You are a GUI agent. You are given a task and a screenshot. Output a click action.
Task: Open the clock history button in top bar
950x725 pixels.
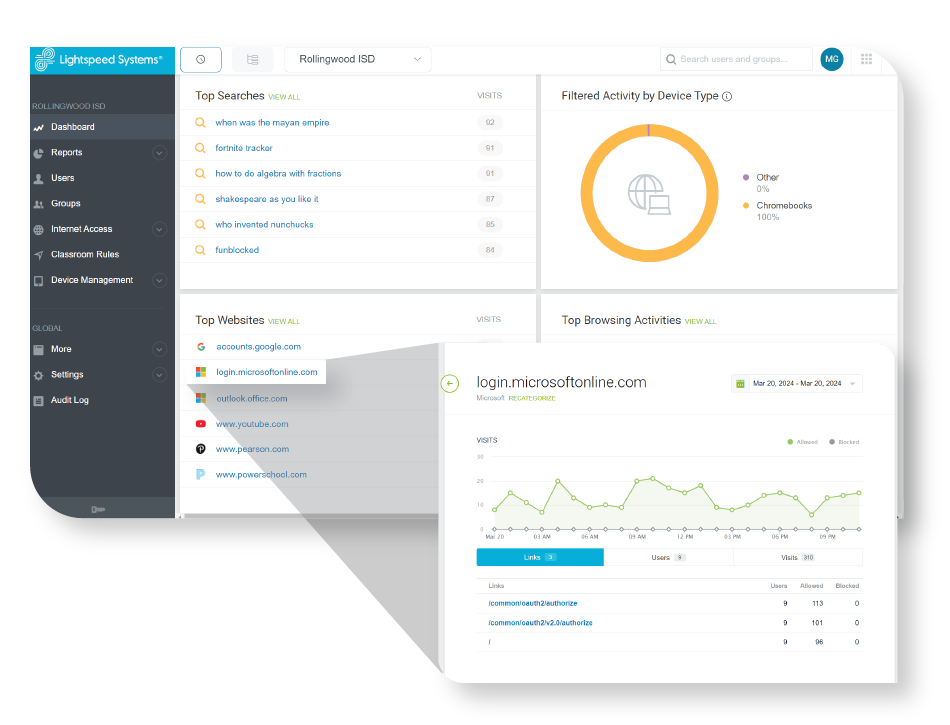point(201,59)
